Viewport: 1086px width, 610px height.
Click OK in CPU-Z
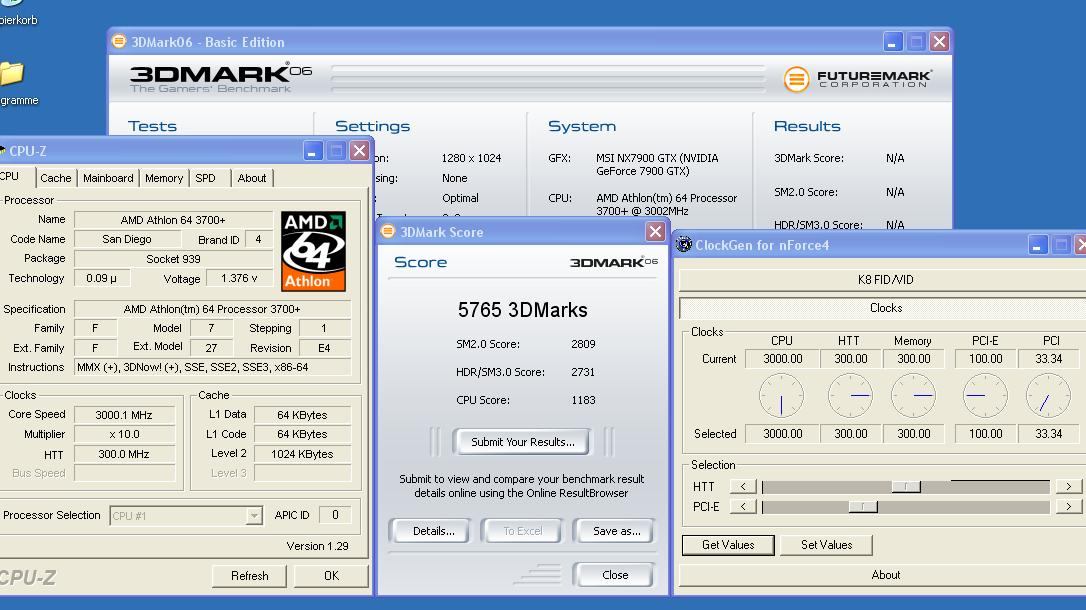click(x=331, y=575)
